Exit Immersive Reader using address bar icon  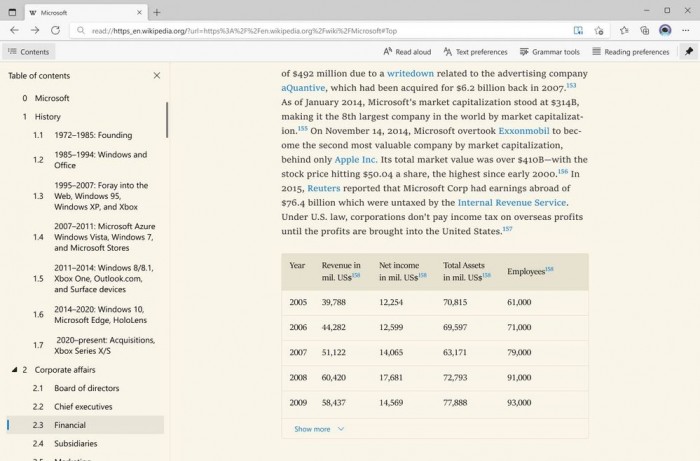tap(579, 30)
